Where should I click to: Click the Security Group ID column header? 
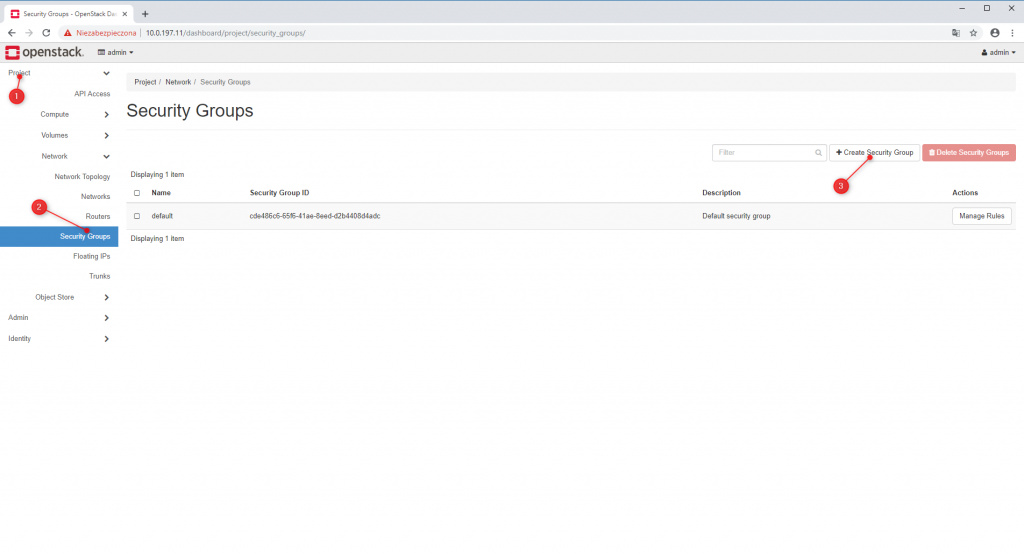[x=280, y=193]
